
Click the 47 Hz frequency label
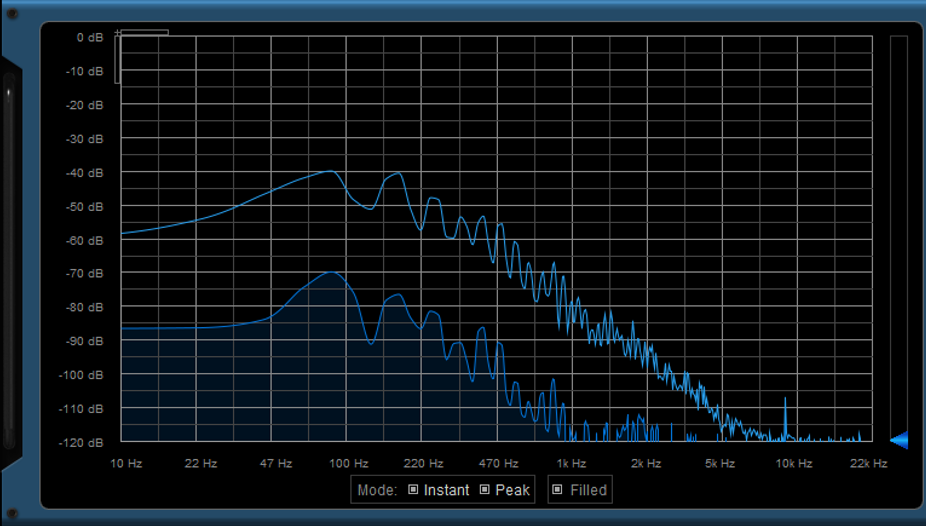point(276,463)
